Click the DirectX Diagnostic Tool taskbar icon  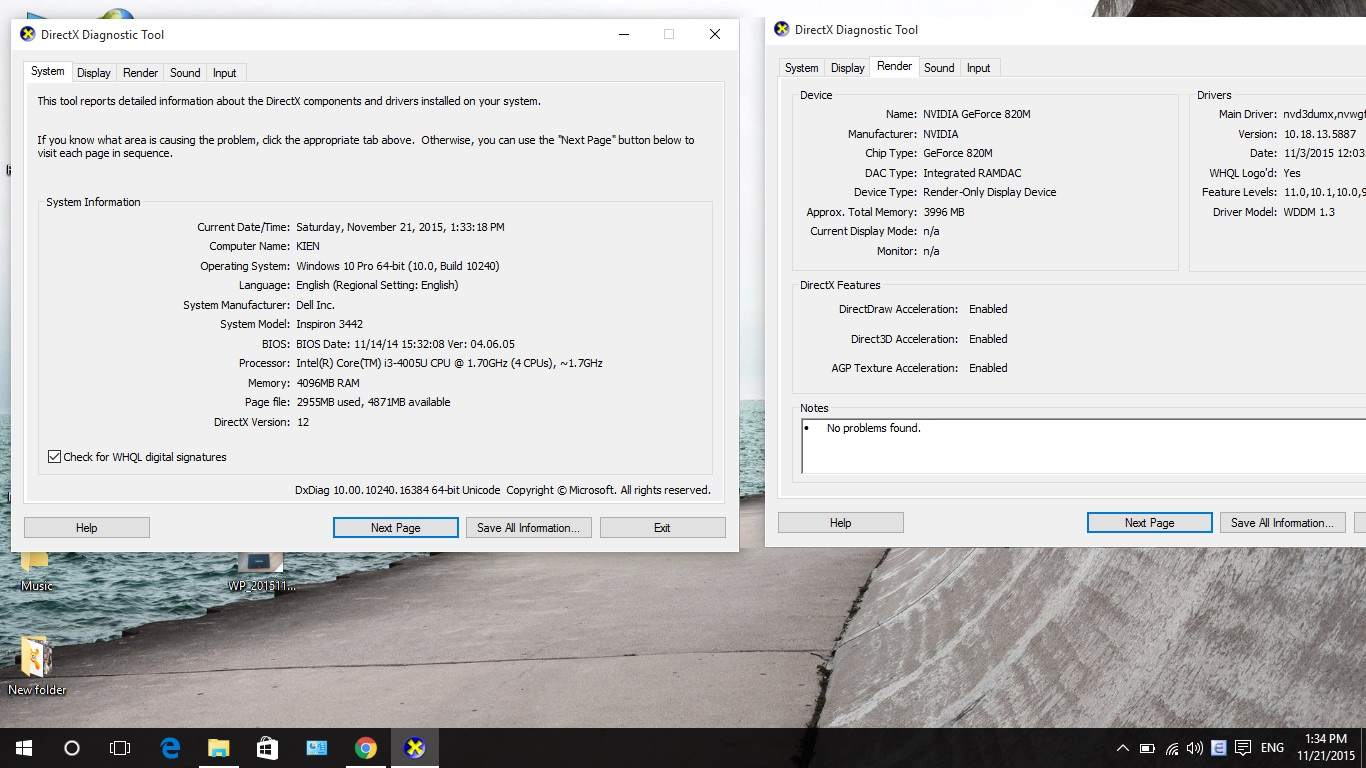pos(414,747)
